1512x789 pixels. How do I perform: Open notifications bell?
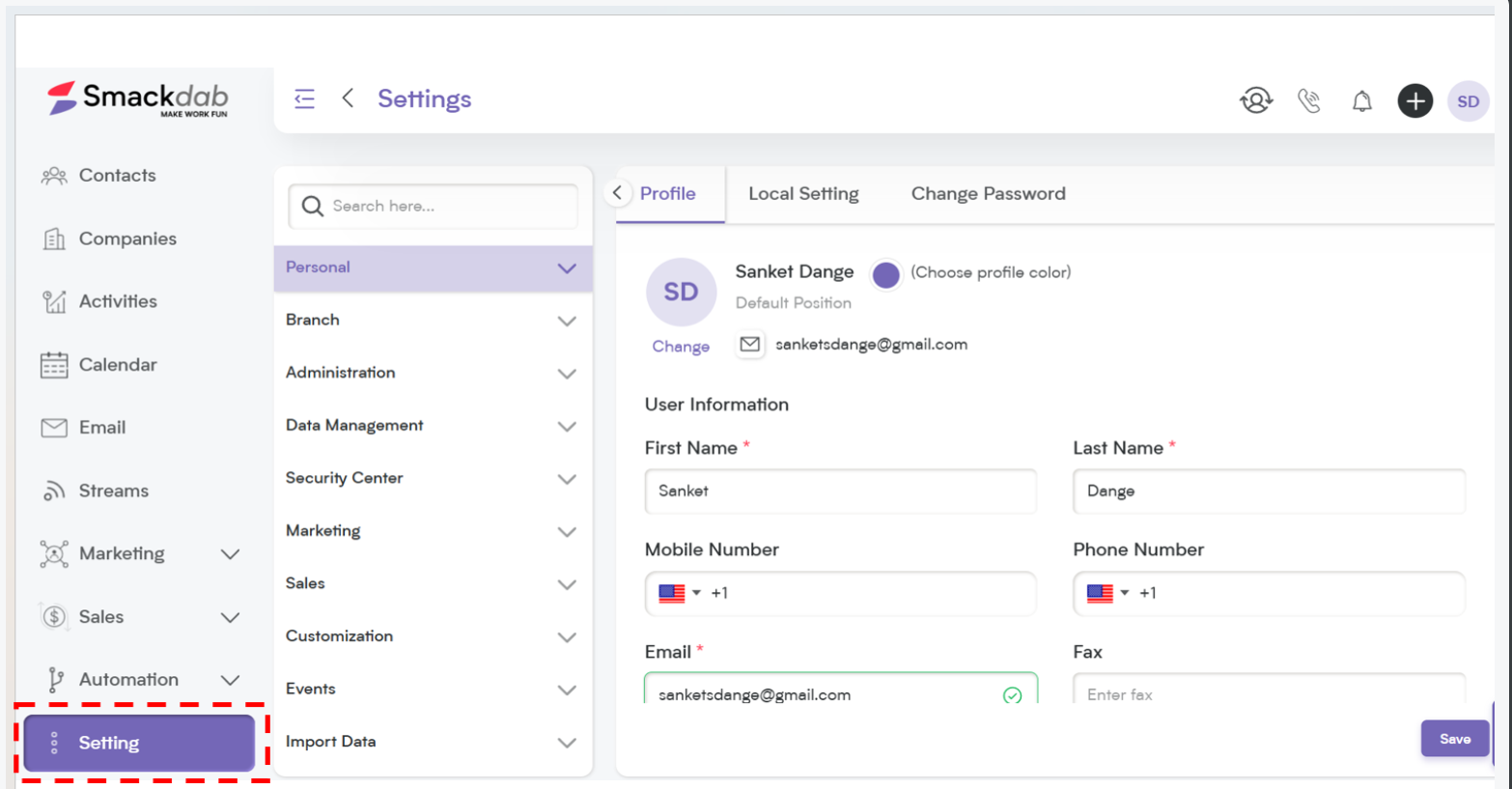point(1361,100)
